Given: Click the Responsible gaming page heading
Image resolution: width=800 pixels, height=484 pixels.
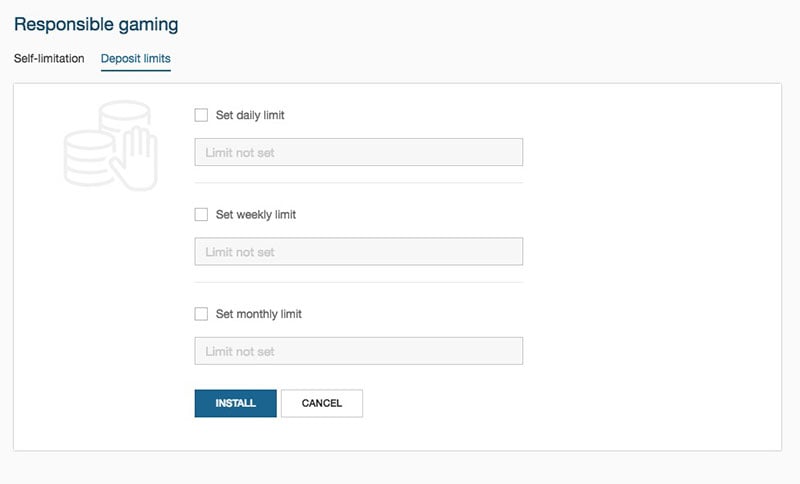Looking at the screenshot, I should [96, 24].
